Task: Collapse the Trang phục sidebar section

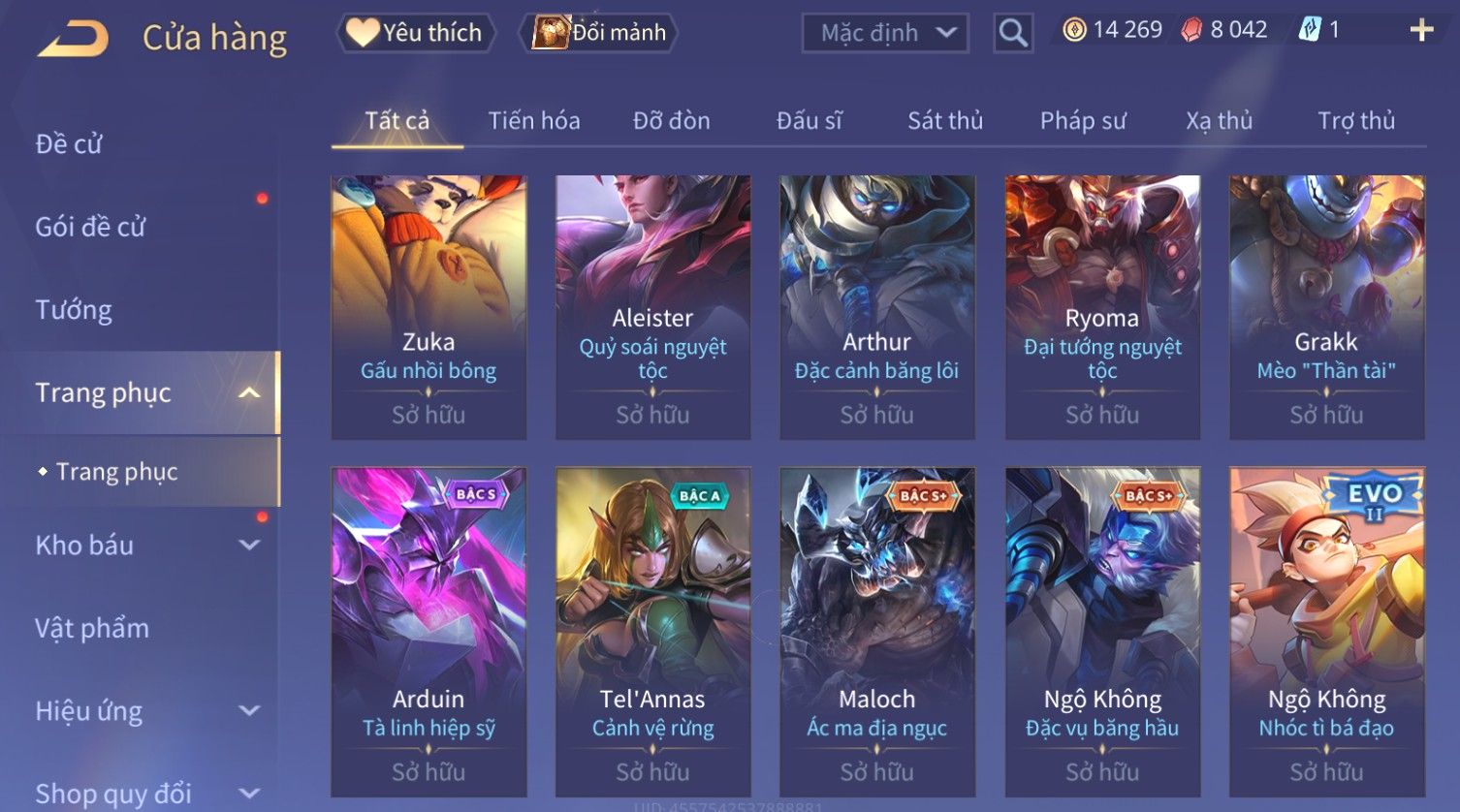Action: point(249,392)
